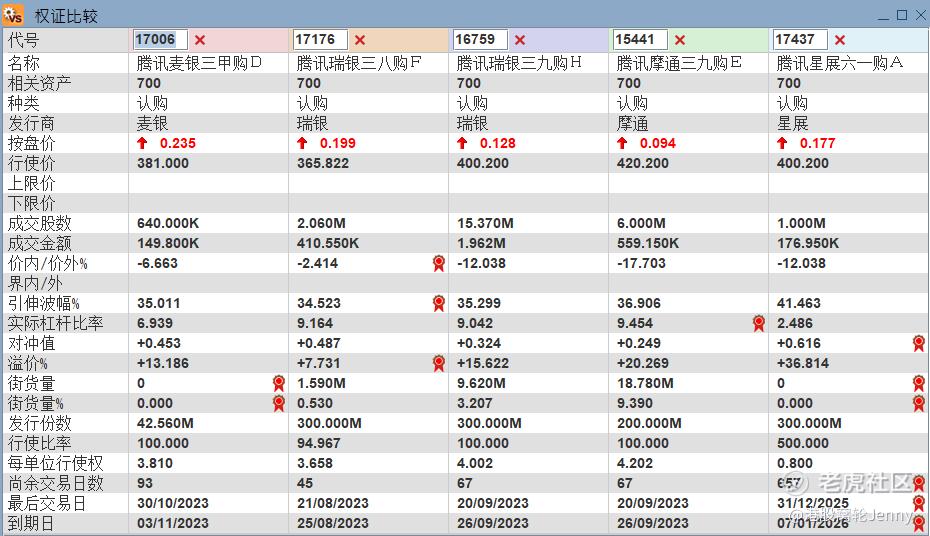The width and height of the screenshot is (930, 536).
Task: Click the red award badge beside 34.523
Action: (439, 304)
